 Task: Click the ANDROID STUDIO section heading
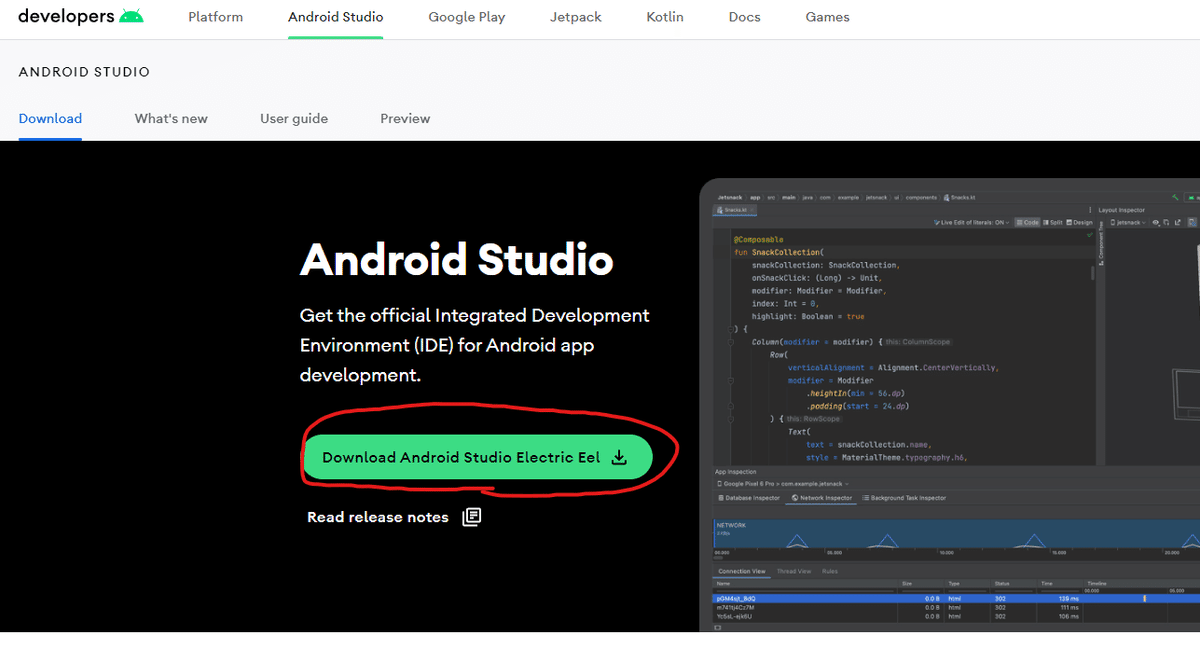84,72
